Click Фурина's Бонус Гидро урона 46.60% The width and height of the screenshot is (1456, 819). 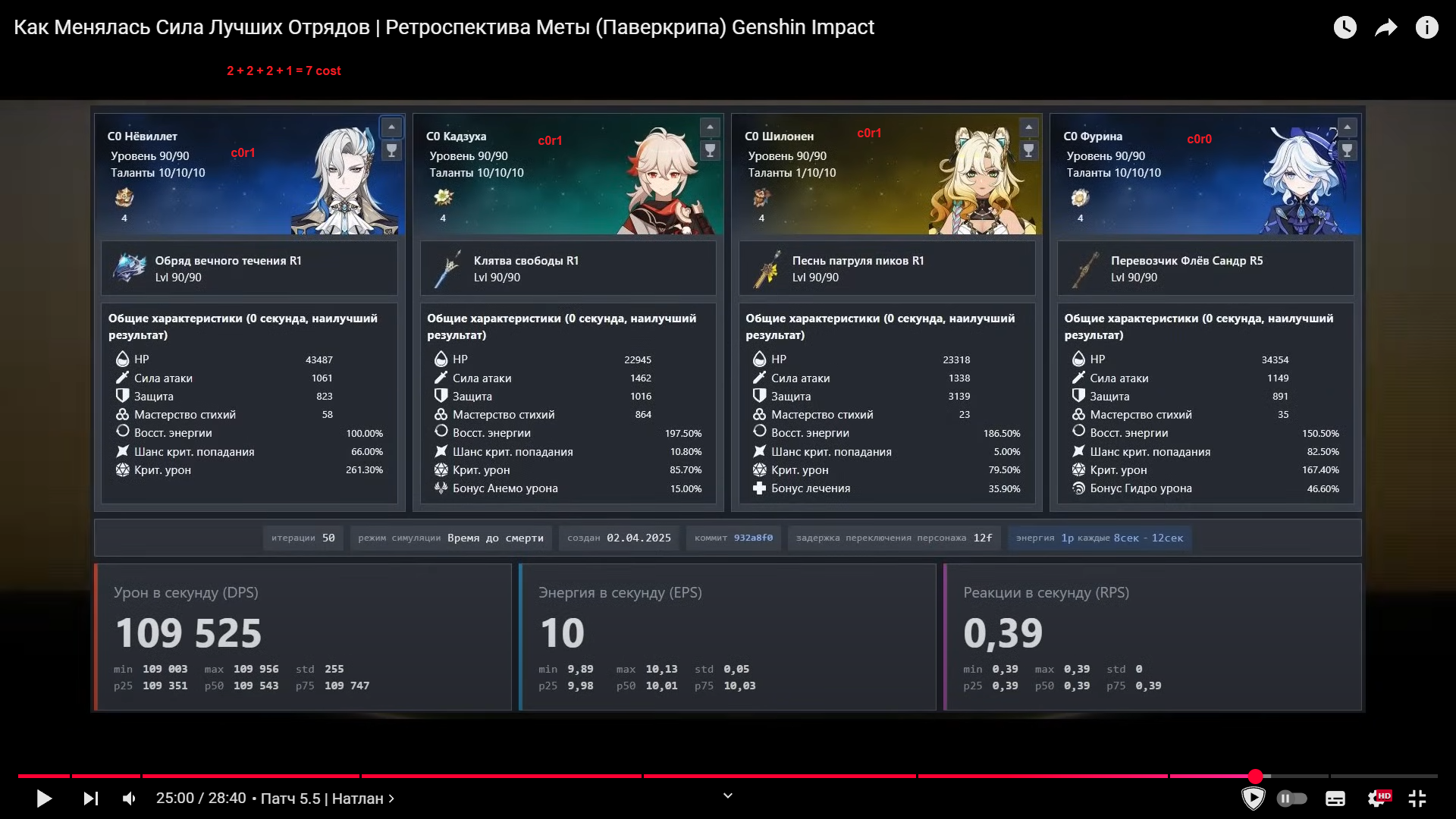pyautogui.click(x=1323, y=488)
